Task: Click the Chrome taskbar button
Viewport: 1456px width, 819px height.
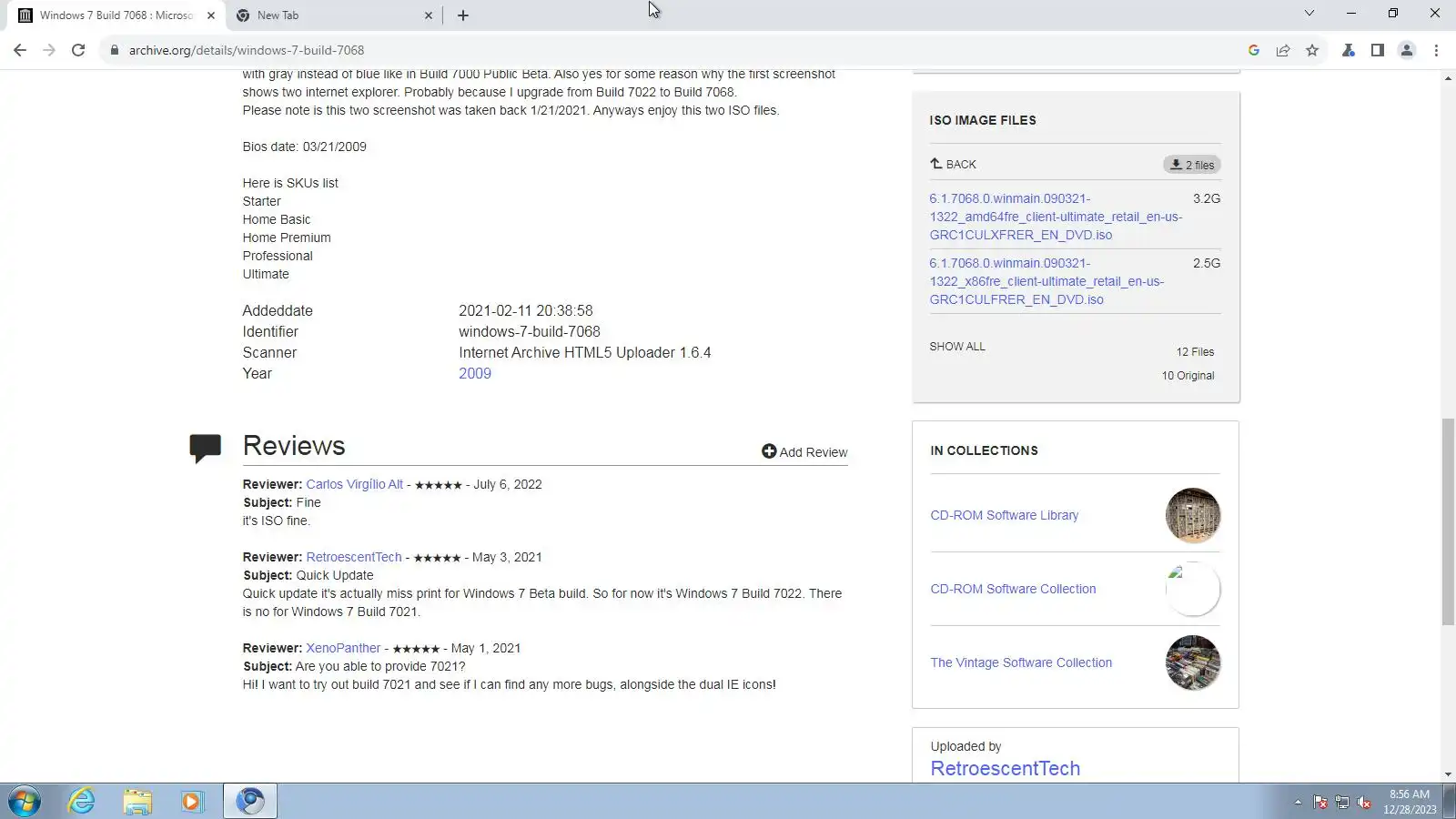Action: click(250, 801)
